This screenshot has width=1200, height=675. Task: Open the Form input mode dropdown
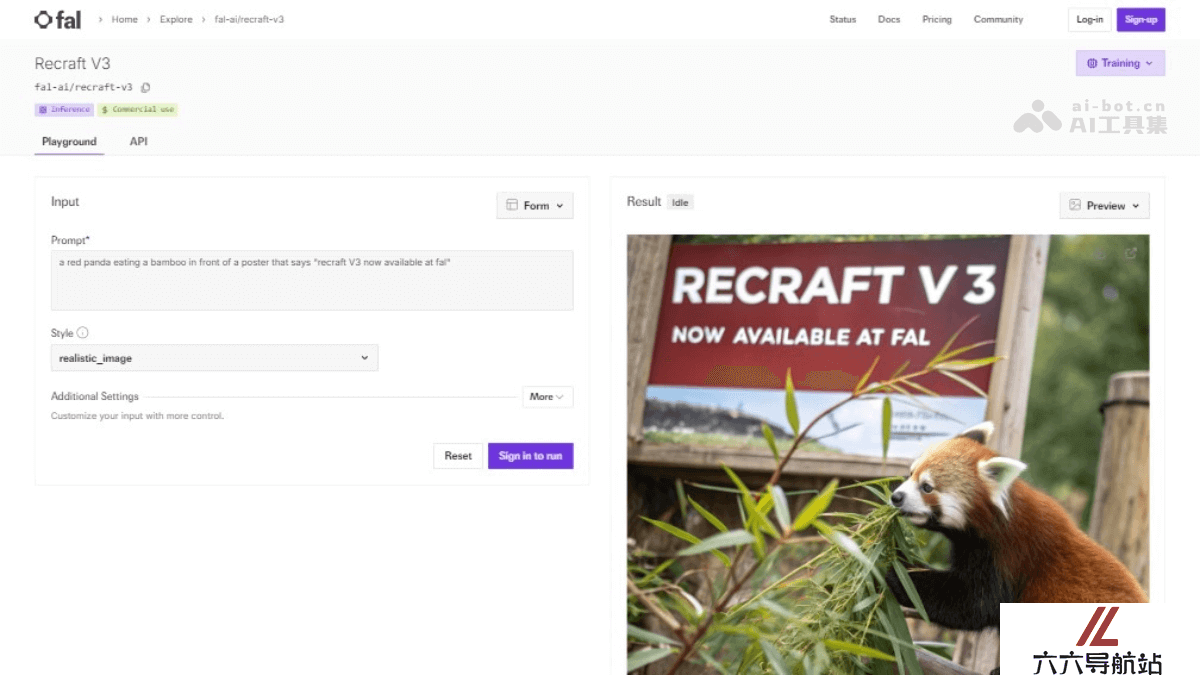tap(535, 205)
